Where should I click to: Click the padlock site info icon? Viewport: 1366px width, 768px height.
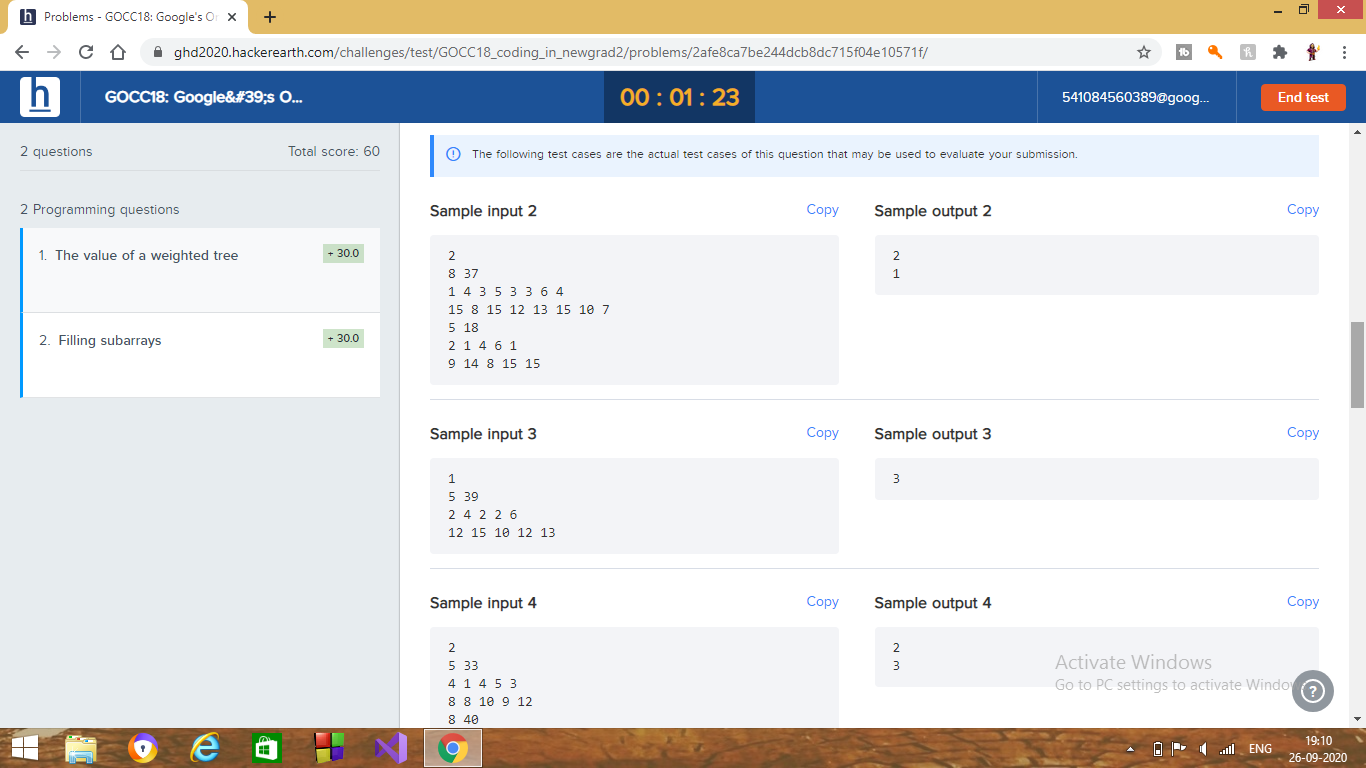point(158,52)
